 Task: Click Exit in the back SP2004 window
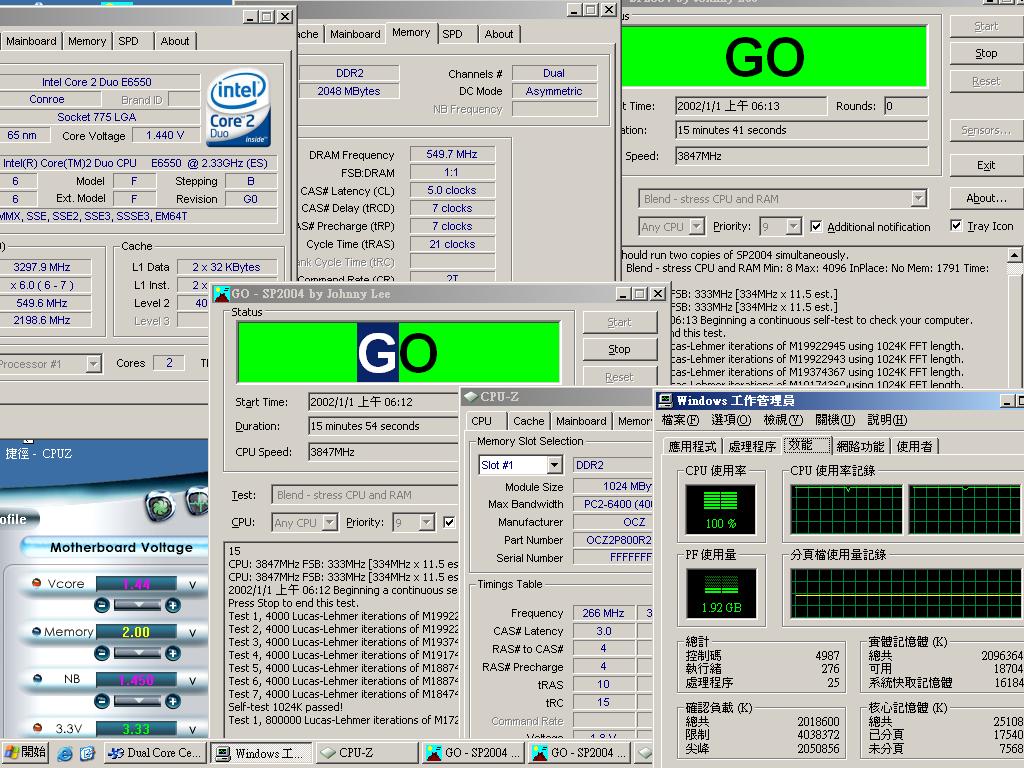(985, 165)
